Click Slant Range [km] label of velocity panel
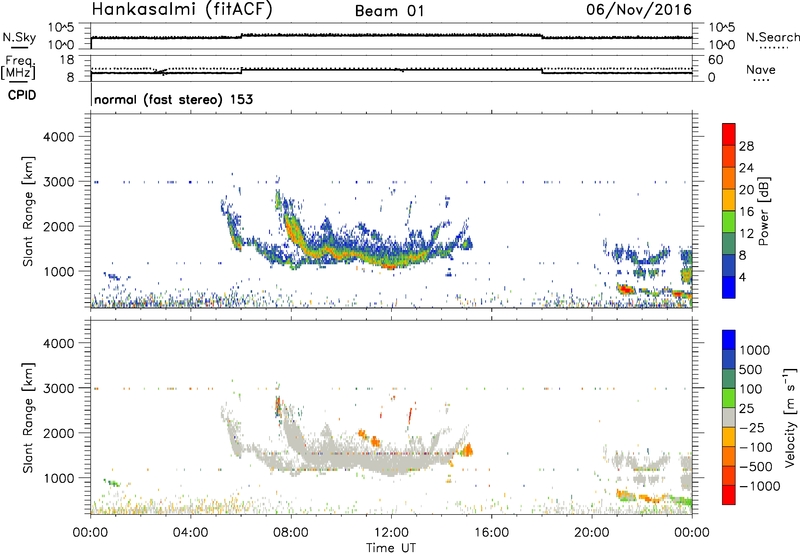 [x=28, y=417]
